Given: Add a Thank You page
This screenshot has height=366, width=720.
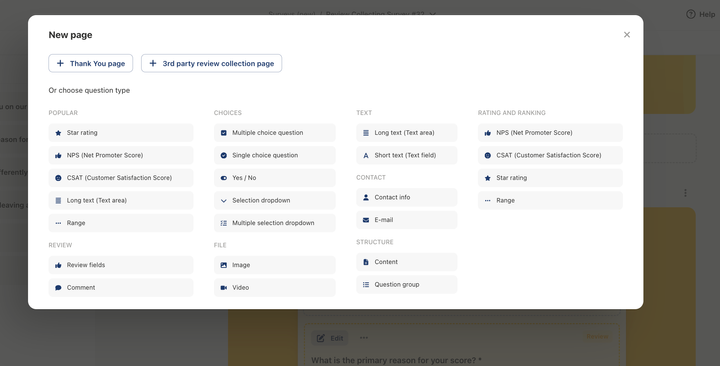Looking at the screenshot, I should coord(90,63).
